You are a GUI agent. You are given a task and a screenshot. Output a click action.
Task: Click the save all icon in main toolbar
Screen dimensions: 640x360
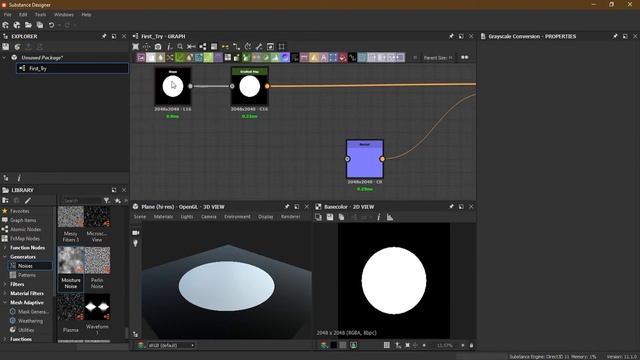(40, 25)
